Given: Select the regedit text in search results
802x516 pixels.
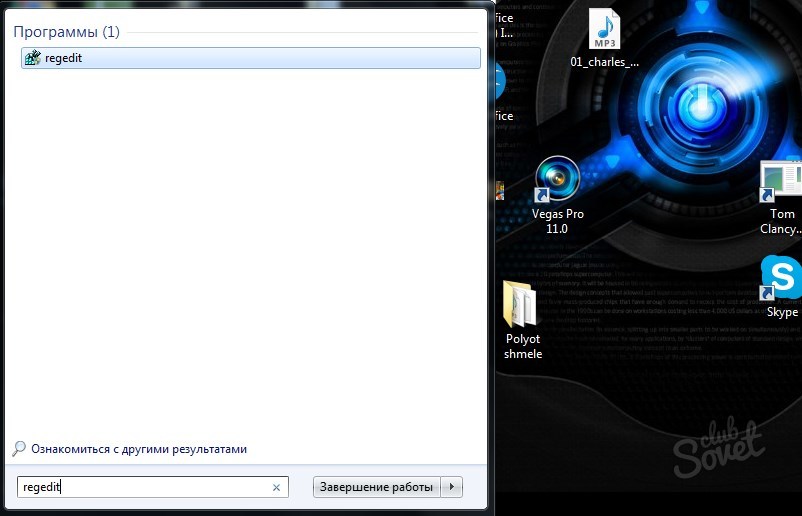Looking at the screenshot, I should [63, 59].
